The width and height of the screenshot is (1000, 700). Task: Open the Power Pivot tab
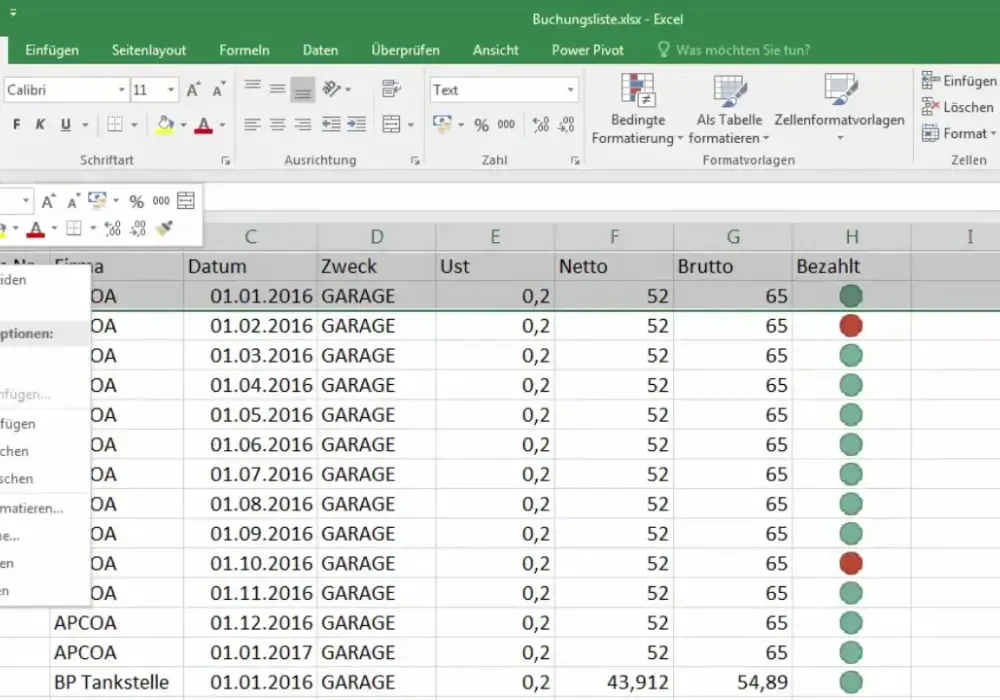[x=587, y=50]
